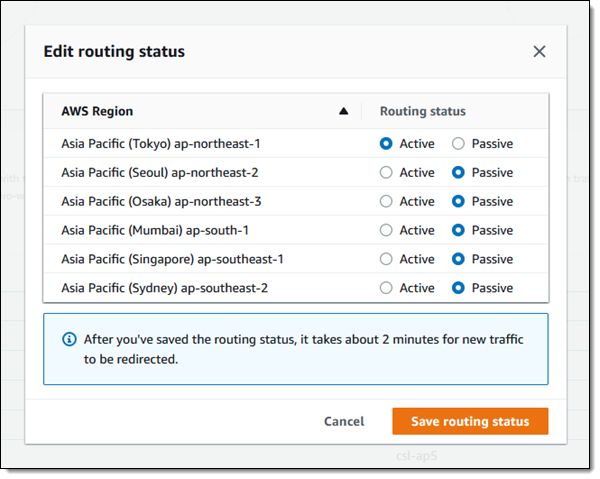This screenshot has height=479, width=600.
Task: Click the Routing status column header
Action: pyautogui.click(x=423, y=112)
